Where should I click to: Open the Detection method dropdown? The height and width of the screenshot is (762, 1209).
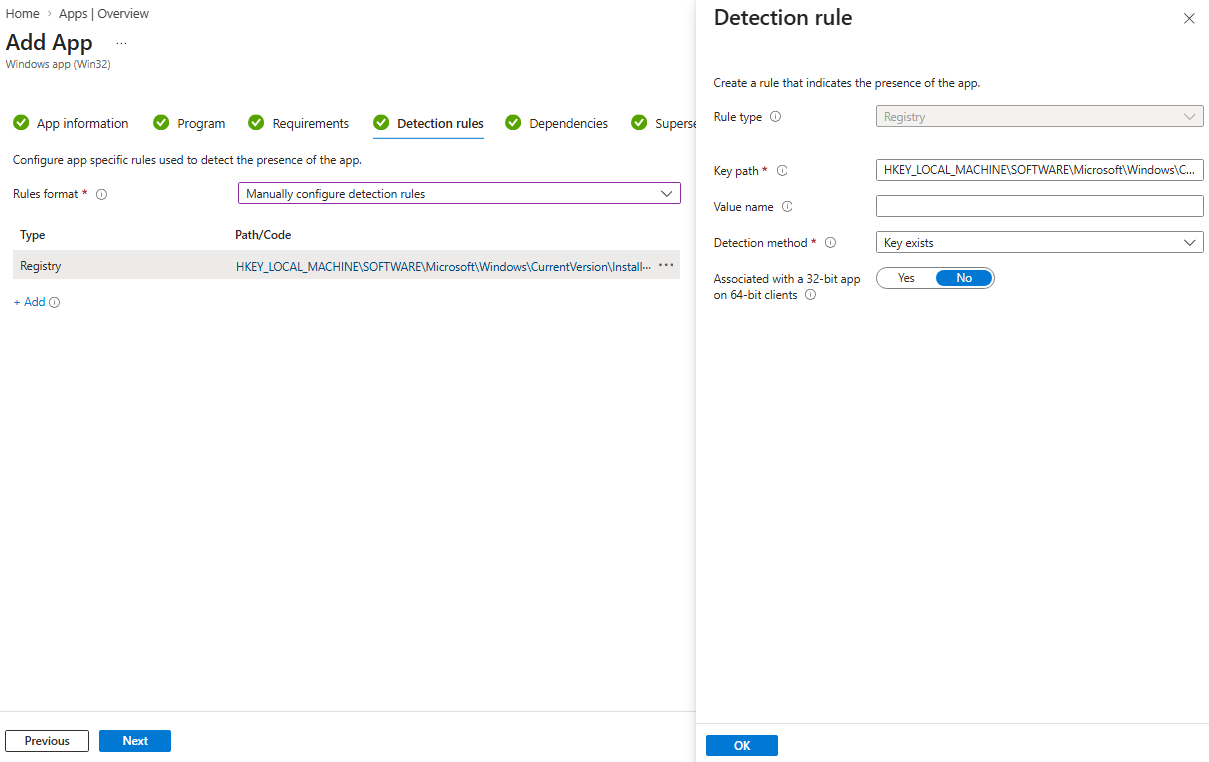[x=1039, y=243]
